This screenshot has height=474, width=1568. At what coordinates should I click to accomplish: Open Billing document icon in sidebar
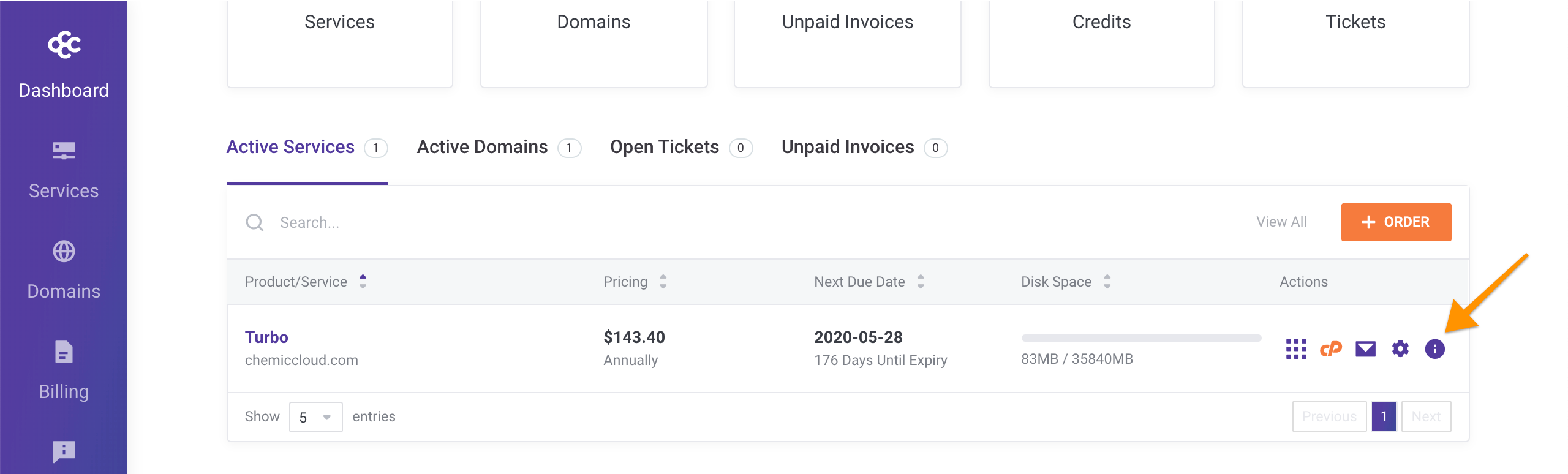(x=64, y=352)
